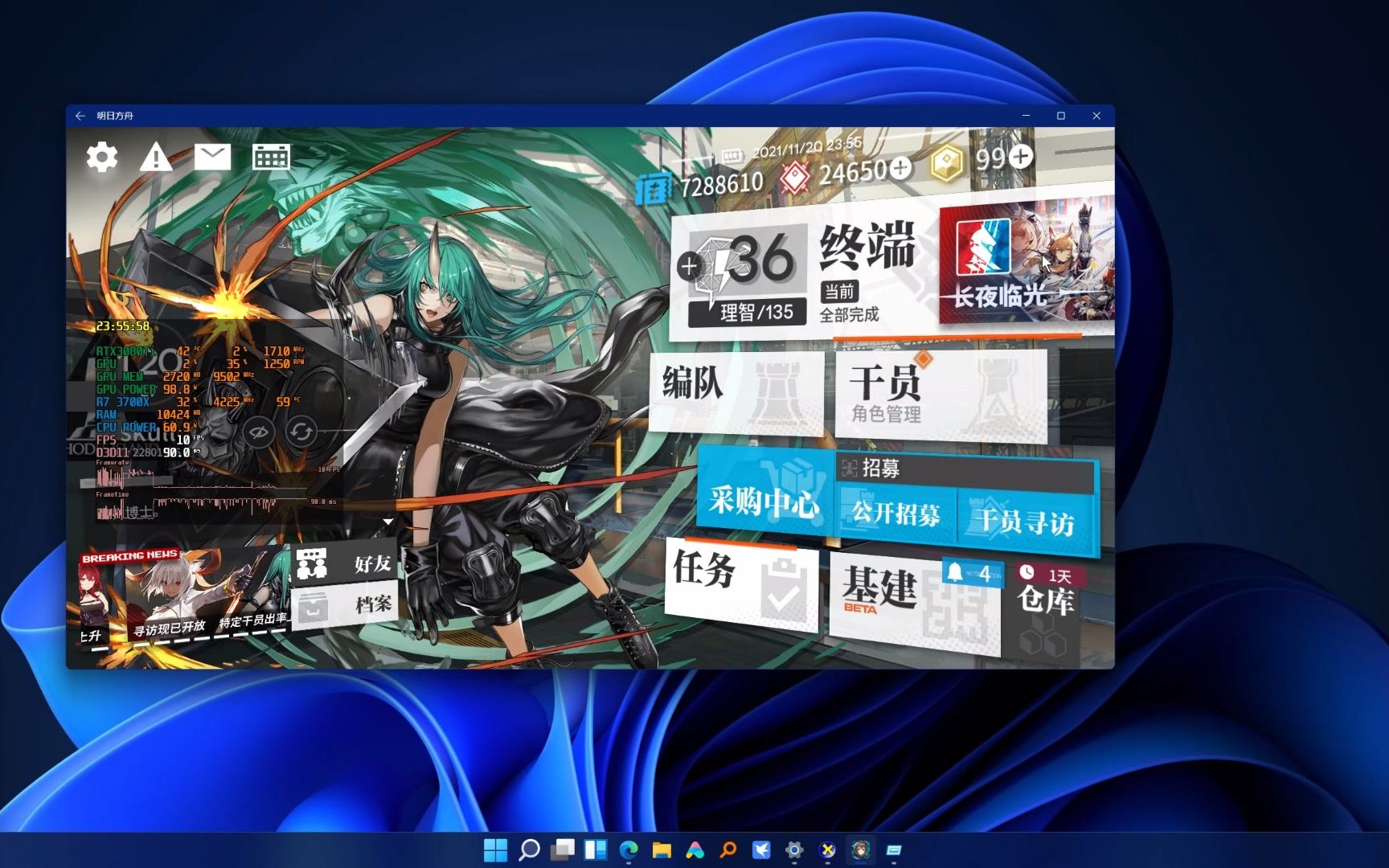1389x868 pixels.
Task: Collapse the dropdown arrow below the overlay graph
Action: pyautogui.click(x=388, y=522)
